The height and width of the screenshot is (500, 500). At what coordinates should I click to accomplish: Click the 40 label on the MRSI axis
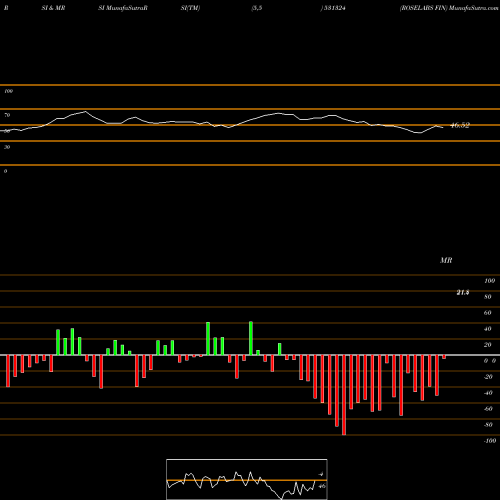point(487,329)
